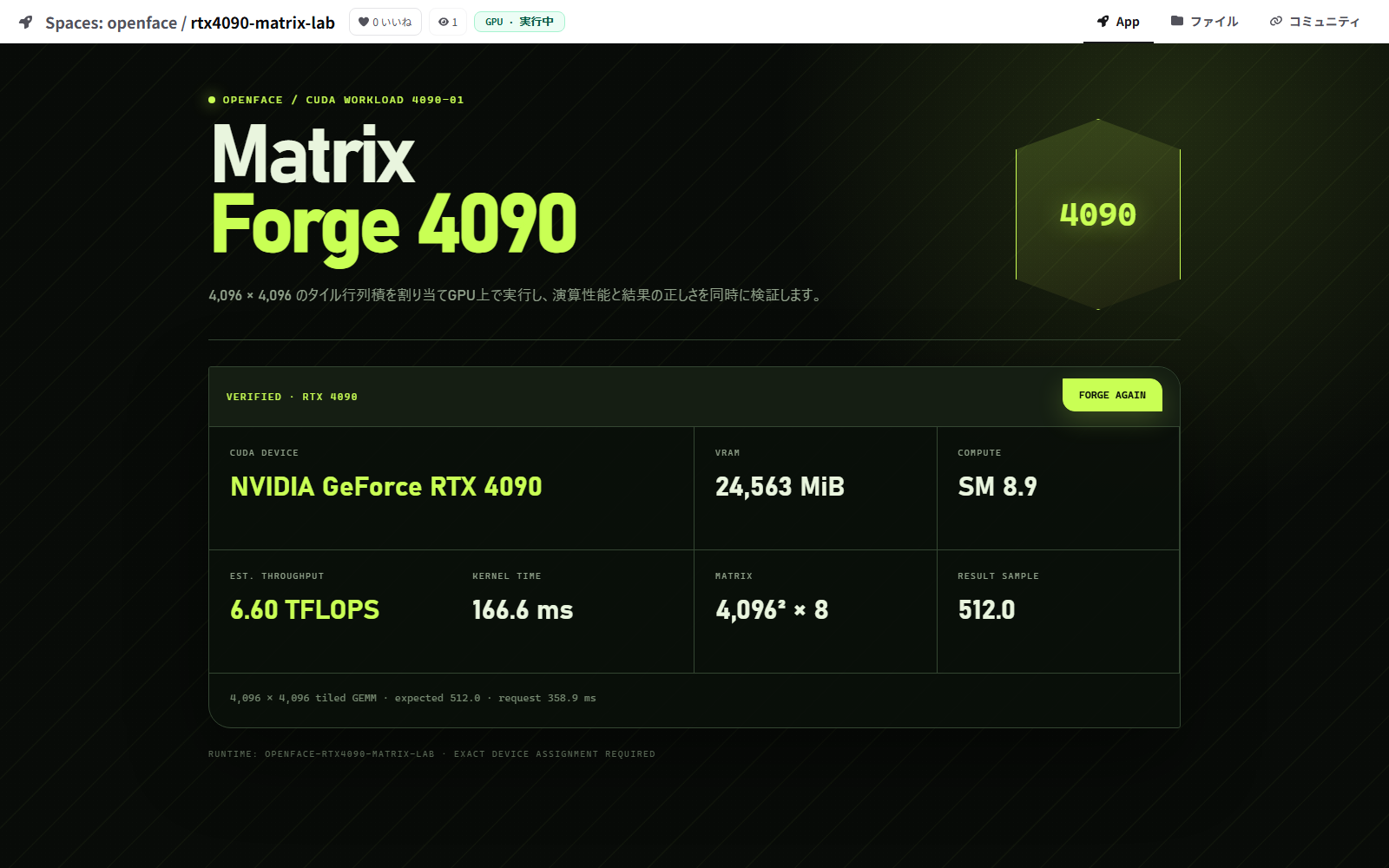Click the Spaces rocket logo icon
The height and width of the screenshot is (868, 1389).
coord(26,22)
